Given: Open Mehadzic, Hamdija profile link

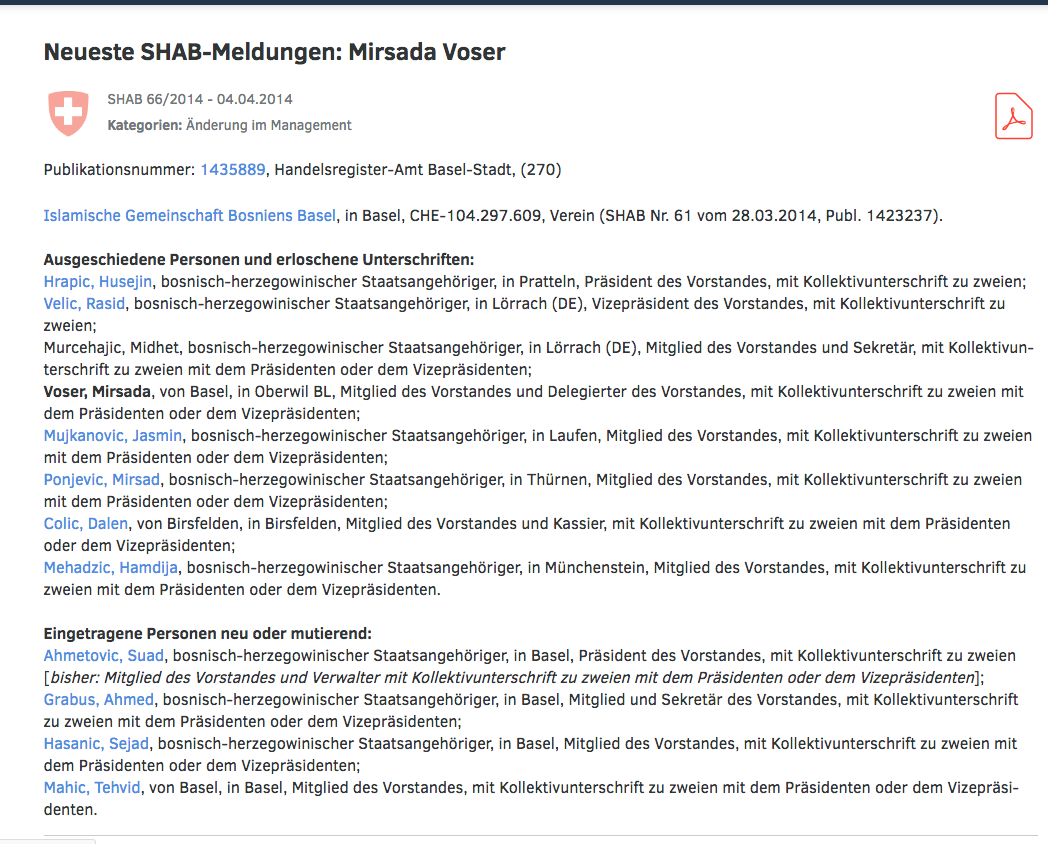Looking at the screenshot, I should tap(111, 568).
